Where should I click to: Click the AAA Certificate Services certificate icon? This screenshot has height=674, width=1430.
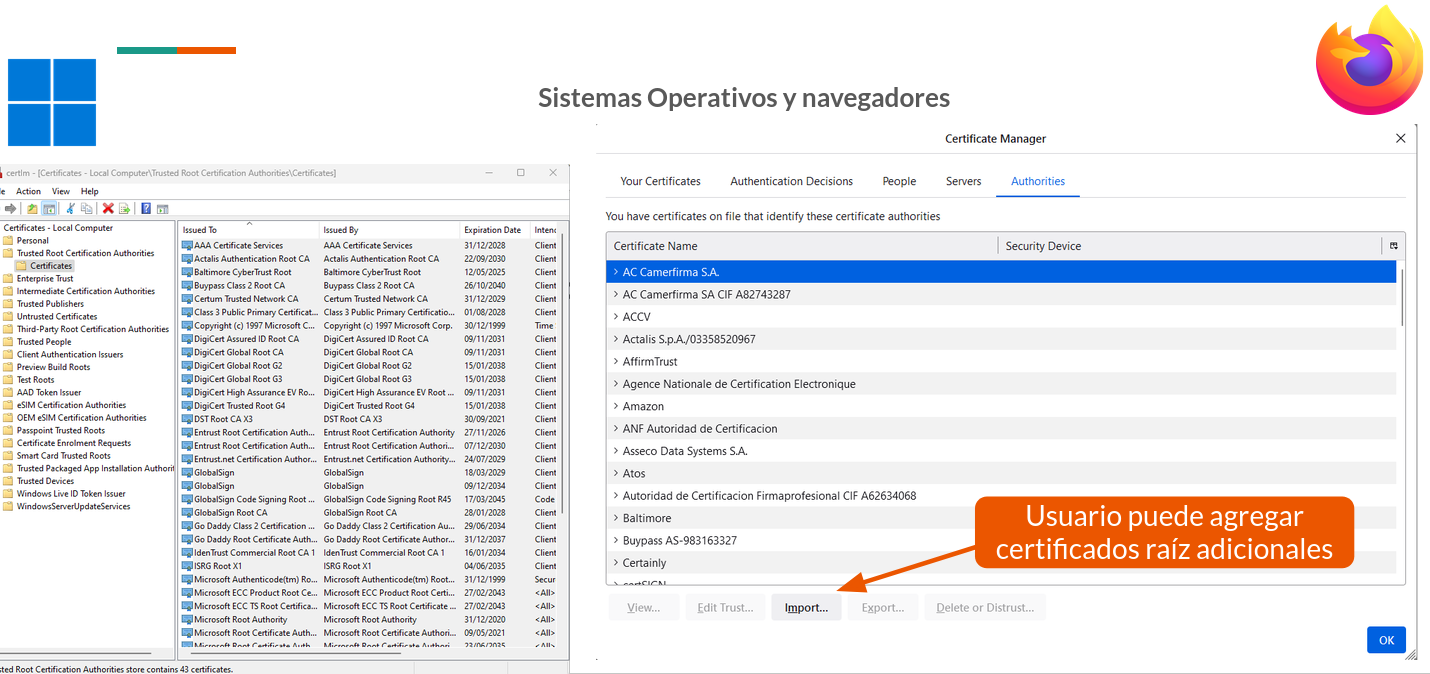pyautogui.click(x=187, y=245)
